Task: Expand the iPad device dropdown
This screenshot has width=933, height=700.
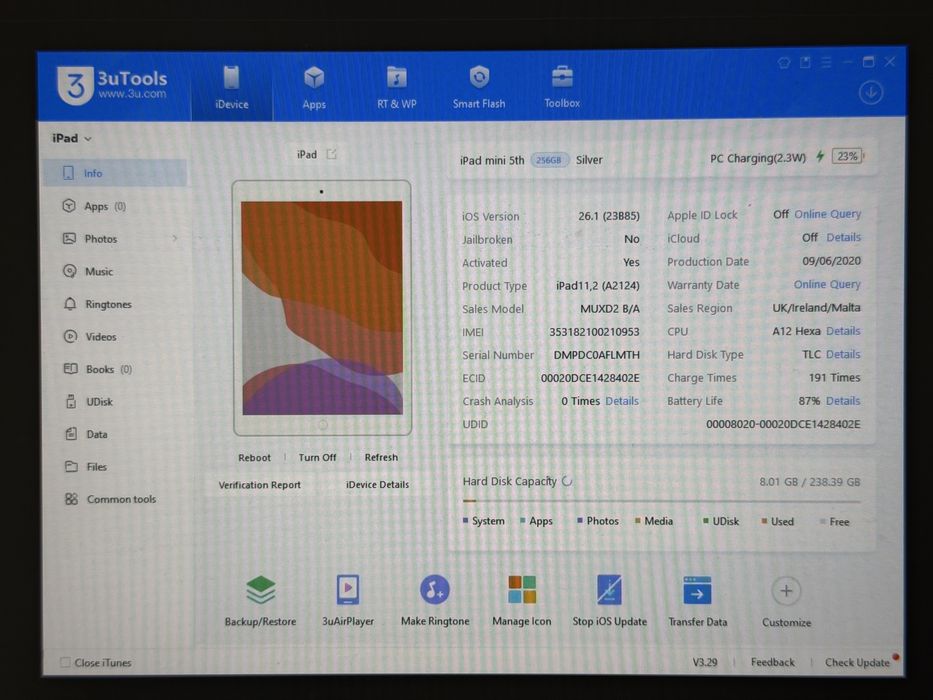Action: click(x=72, y=138)
